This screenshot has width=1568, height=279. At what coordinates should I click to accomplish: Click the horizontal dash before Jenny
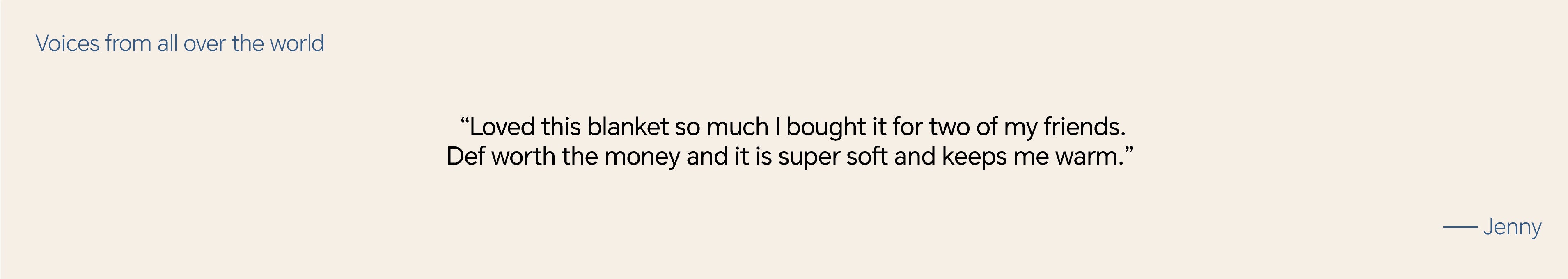pyautogui.click(x=1460, y=227)
